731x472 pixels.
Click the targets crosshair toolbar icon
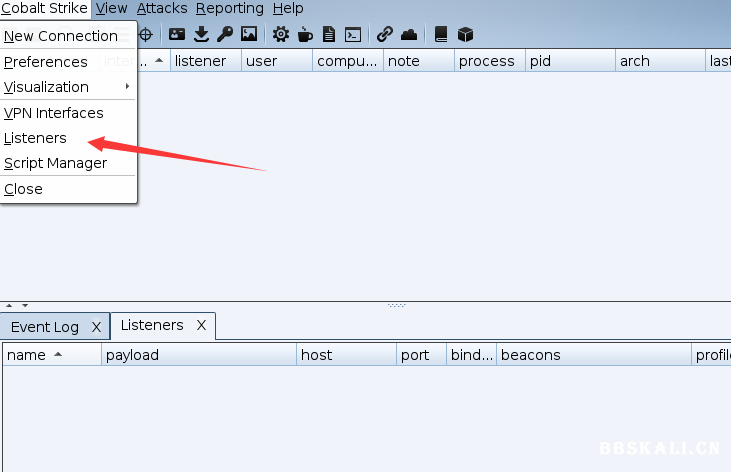click(146, 34)
